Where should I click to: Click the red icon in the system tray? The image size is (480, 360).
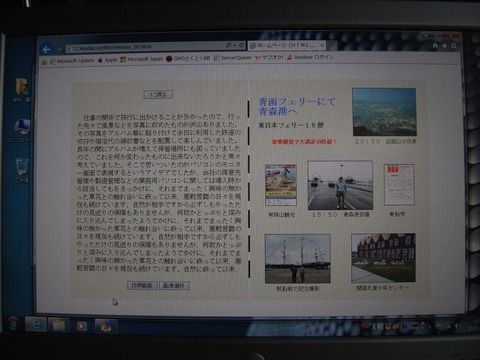(x=364, y=326)
